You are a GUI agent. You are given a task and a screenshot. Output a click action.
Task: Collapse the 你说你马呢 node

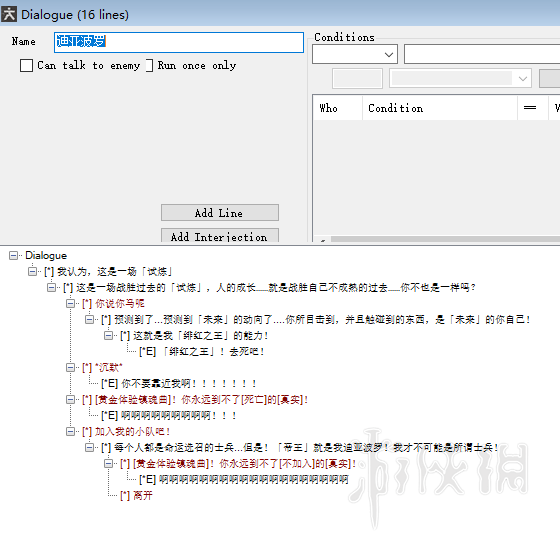point(70,304)
